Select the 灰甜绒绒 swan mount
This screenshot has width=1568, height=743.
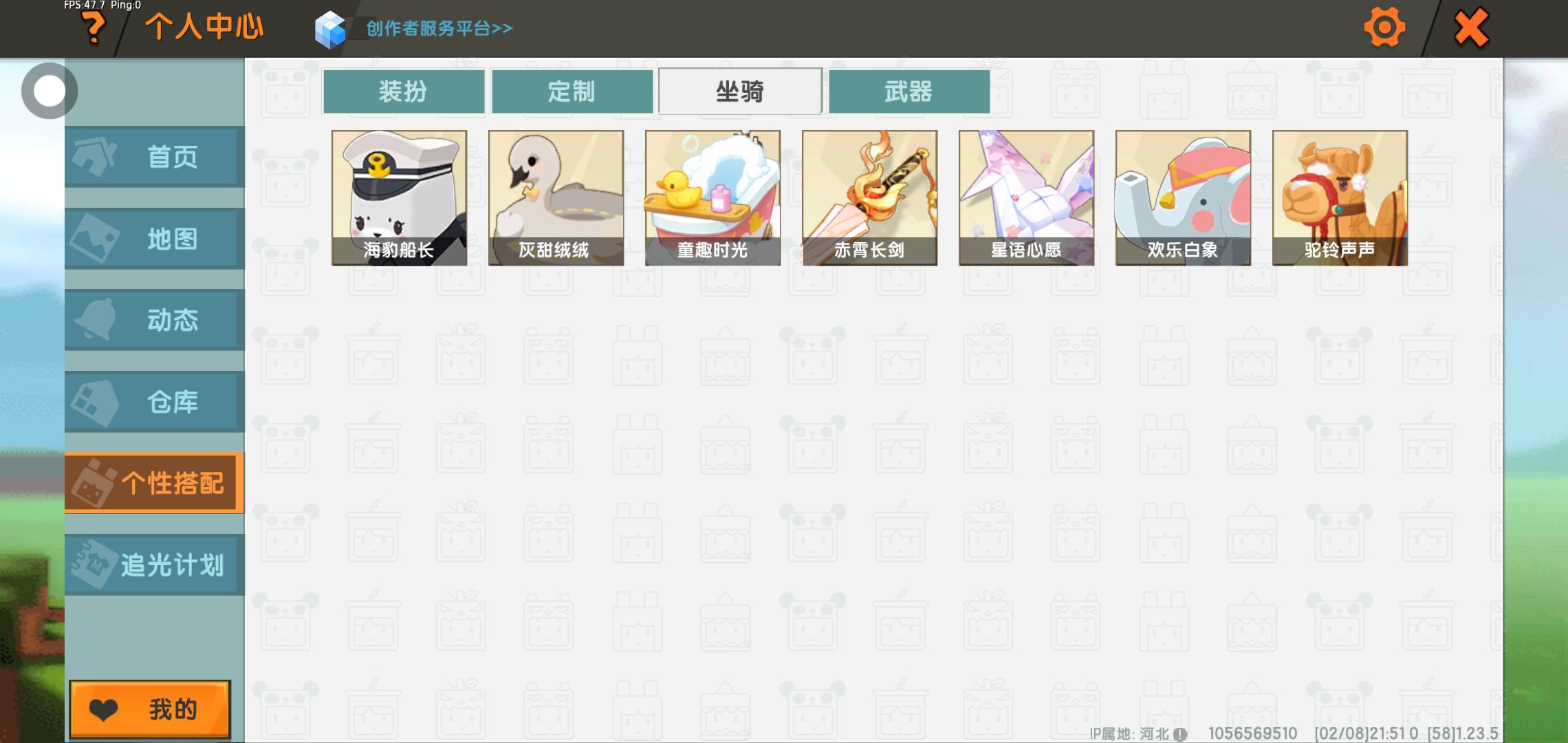tap(556, 198)
